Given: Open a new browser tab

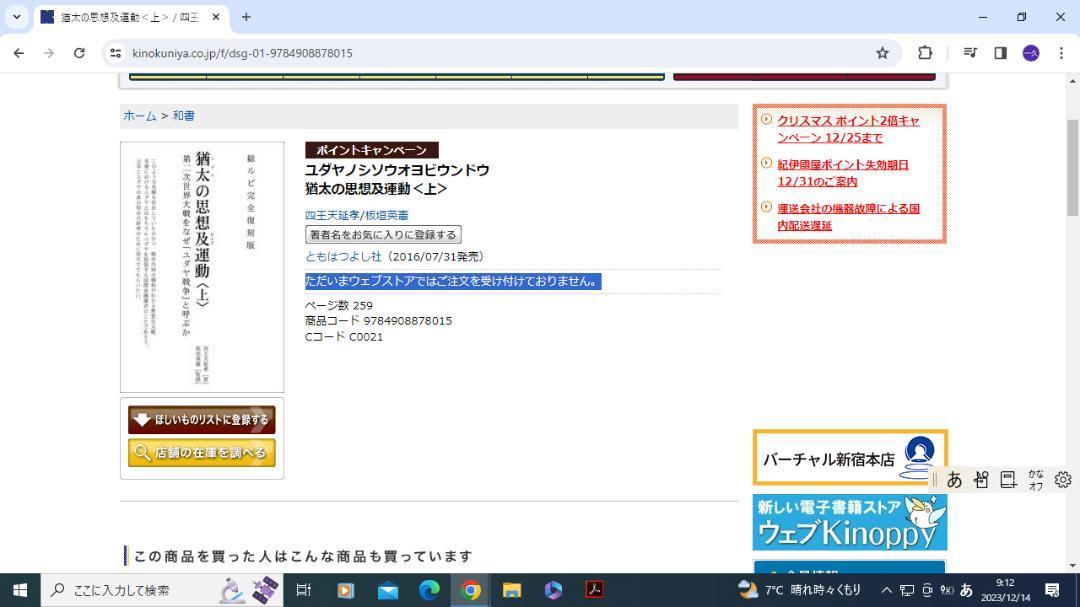Looking at the screenshot, I should click(x=246, y=17).
